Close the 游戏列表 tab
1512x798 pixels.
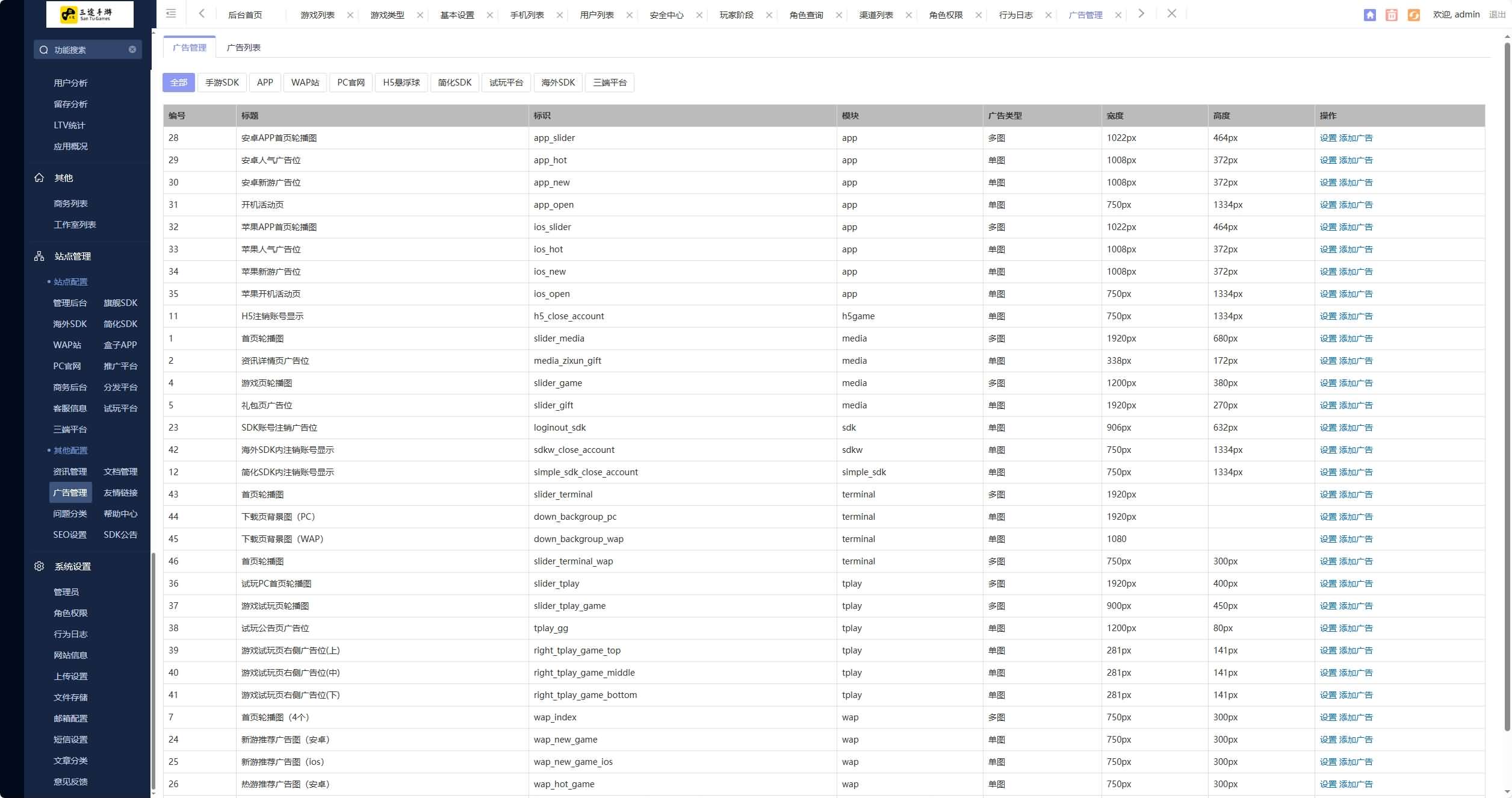coord(350,15)
